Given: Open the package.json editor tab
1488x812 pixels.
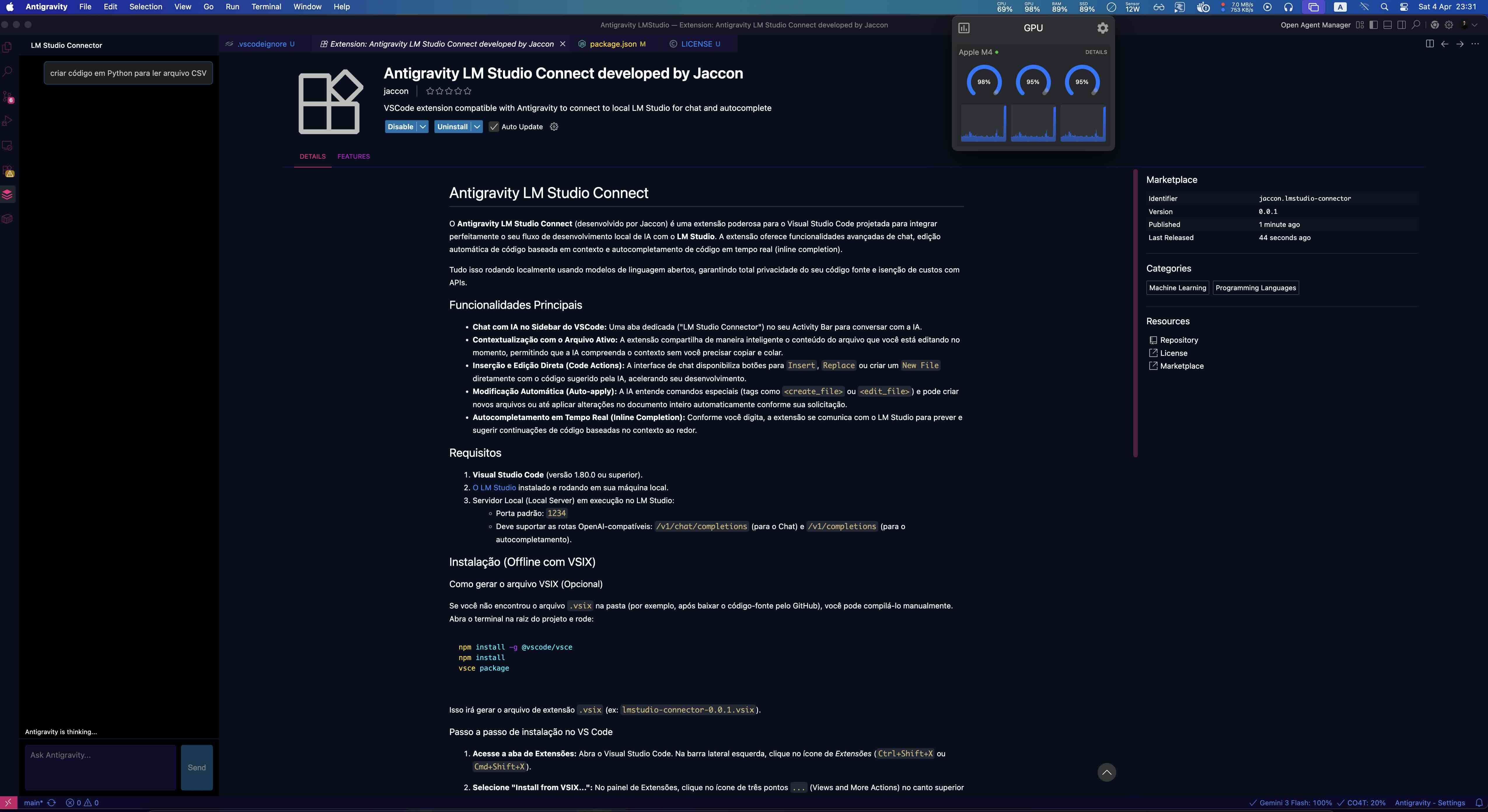Looking at the screenshot, I should (613, 44).
